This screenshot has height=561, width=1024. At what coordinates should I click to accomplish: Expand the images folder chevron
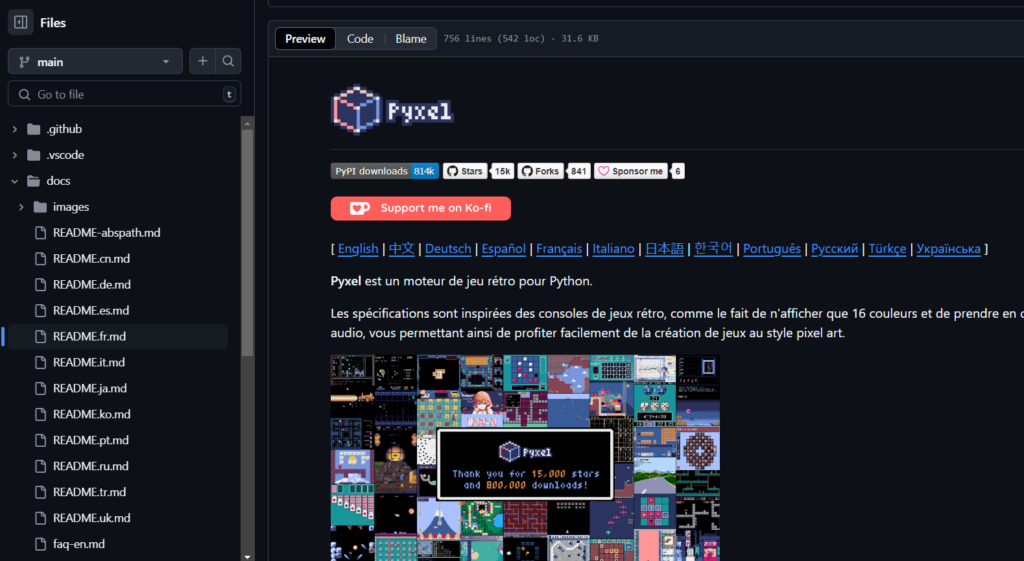21,207
